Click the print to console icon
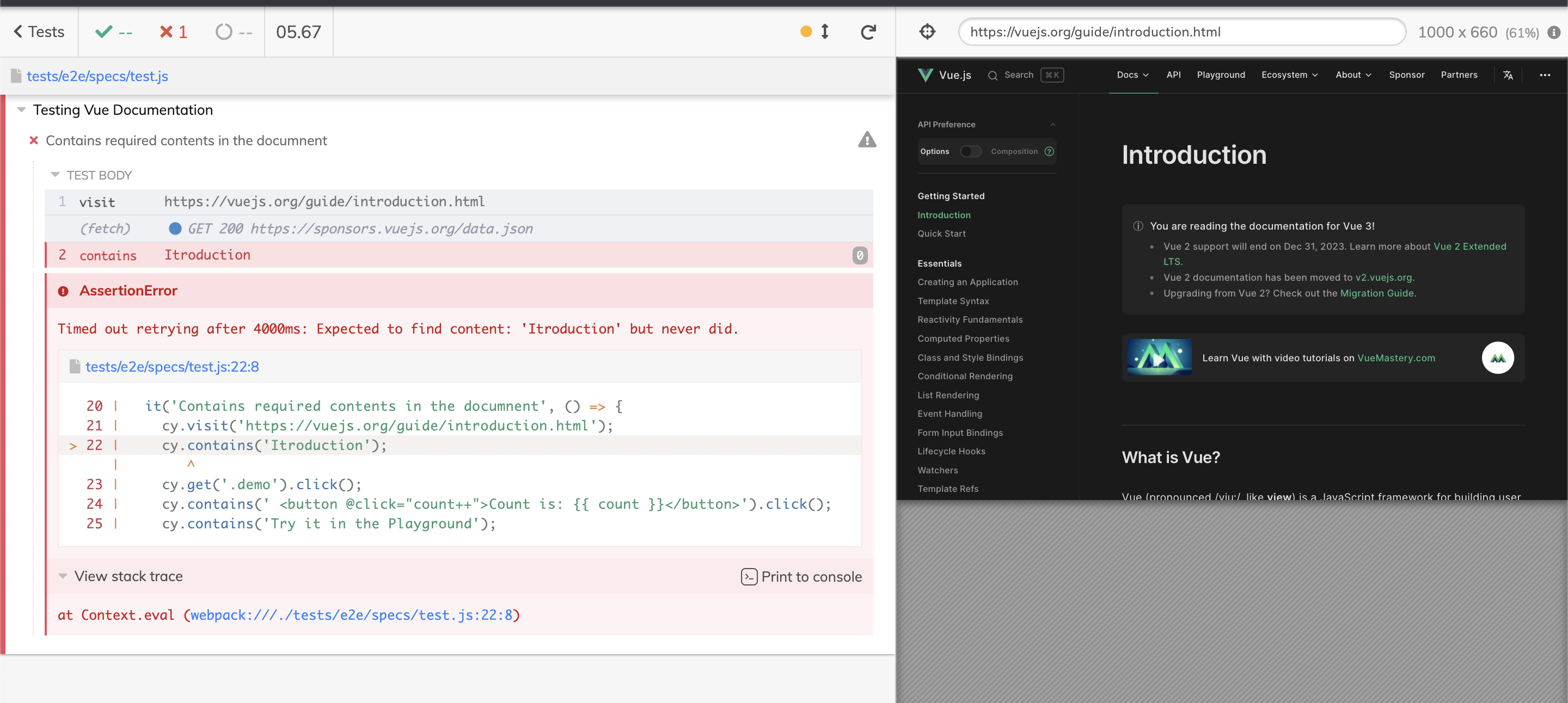 point(749,577)
